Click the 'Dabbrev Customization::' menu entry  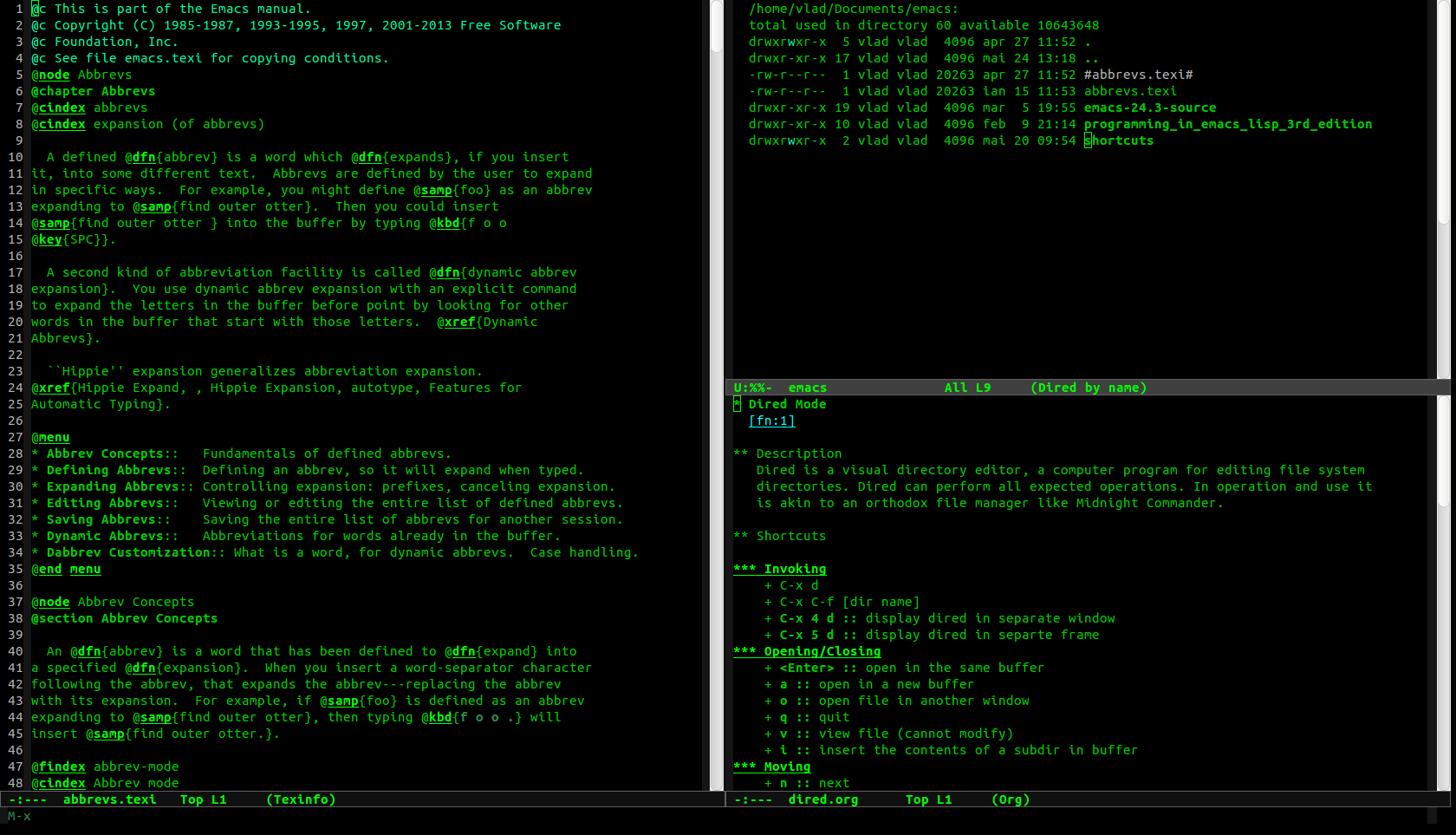[x=135, y=552]
